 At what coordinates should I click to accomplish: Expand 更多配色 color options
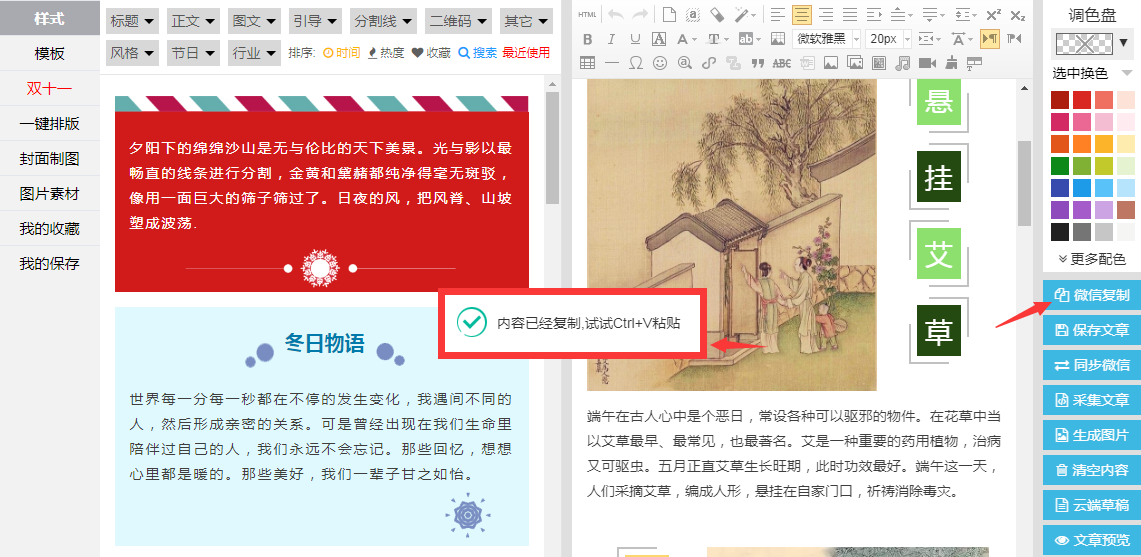click(x=1092, y=258)
